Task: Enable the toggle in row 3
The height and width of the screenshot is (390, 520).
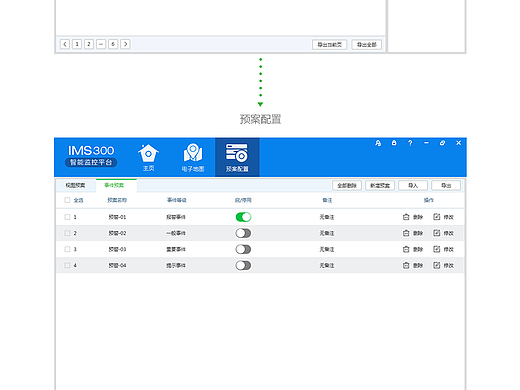Action: click(243, 249)
